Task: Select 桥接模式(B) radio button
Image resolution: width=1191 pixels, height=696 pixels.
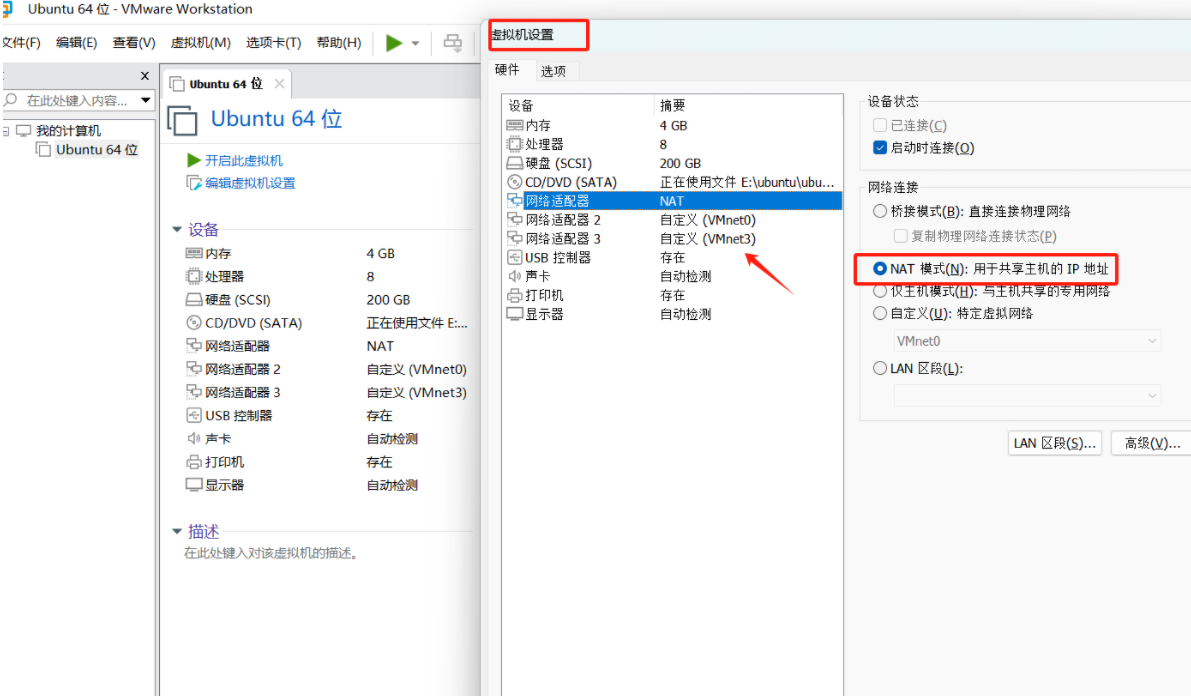Action: (x=880, y=211)
